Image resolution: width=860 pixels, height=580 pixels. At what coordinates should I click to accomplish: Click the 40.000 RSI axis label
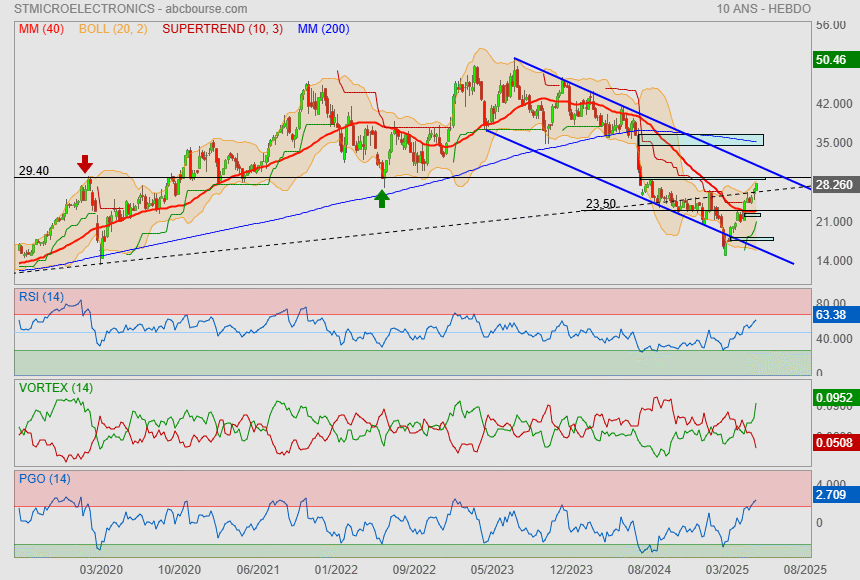pos(834,339)
